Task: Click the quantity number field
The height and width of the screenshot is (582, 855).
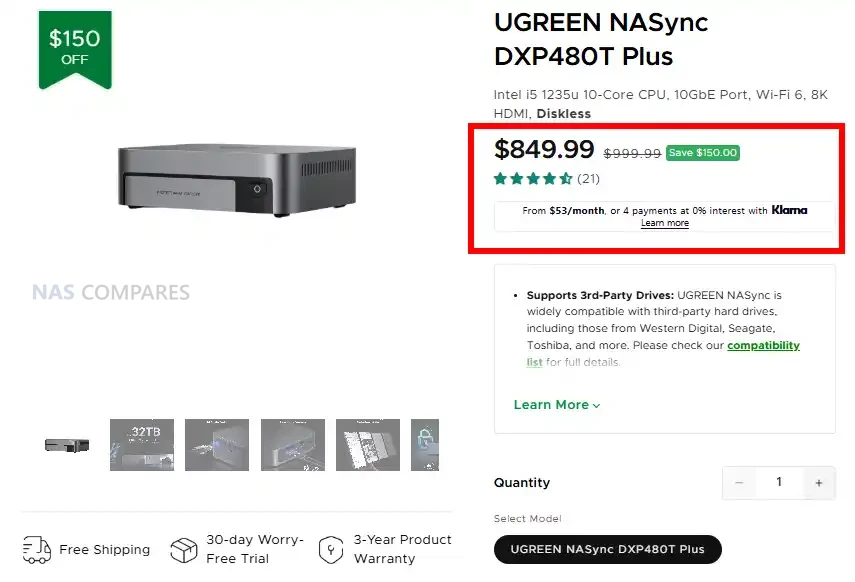Action: tap(779, 483)
